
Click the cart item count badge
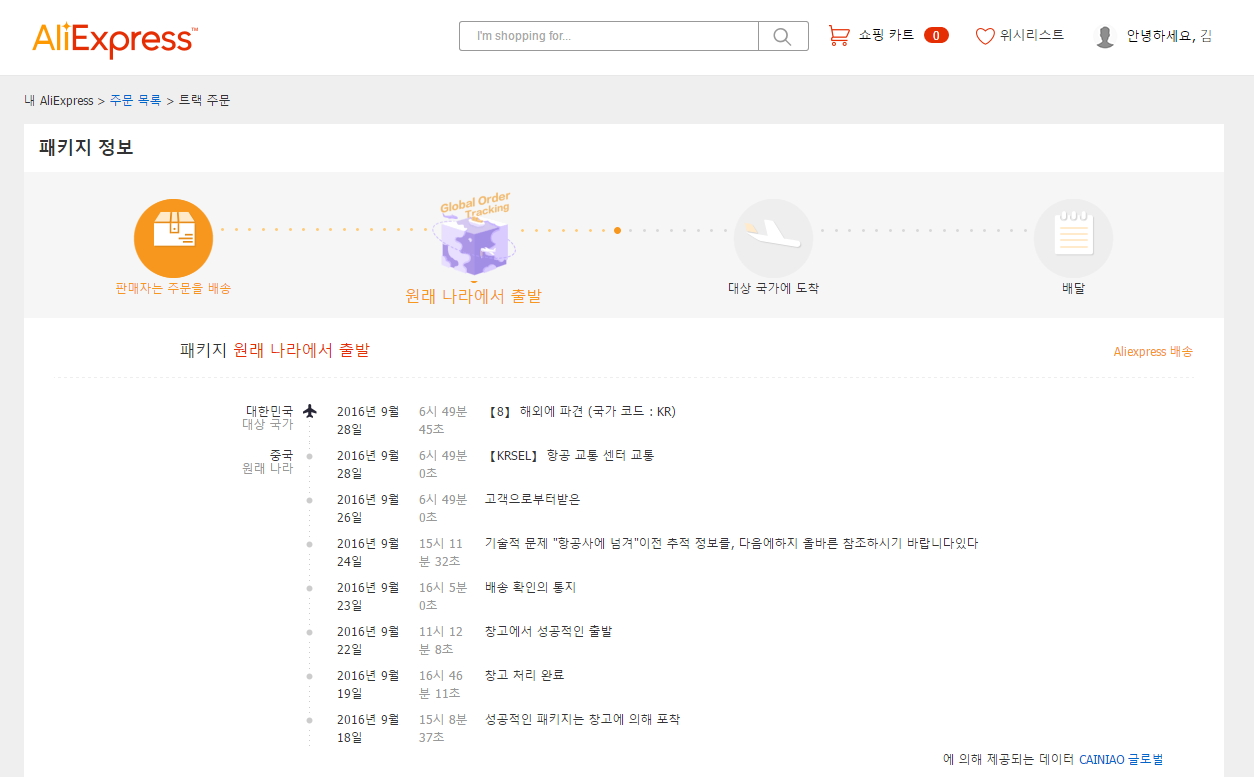936,36
